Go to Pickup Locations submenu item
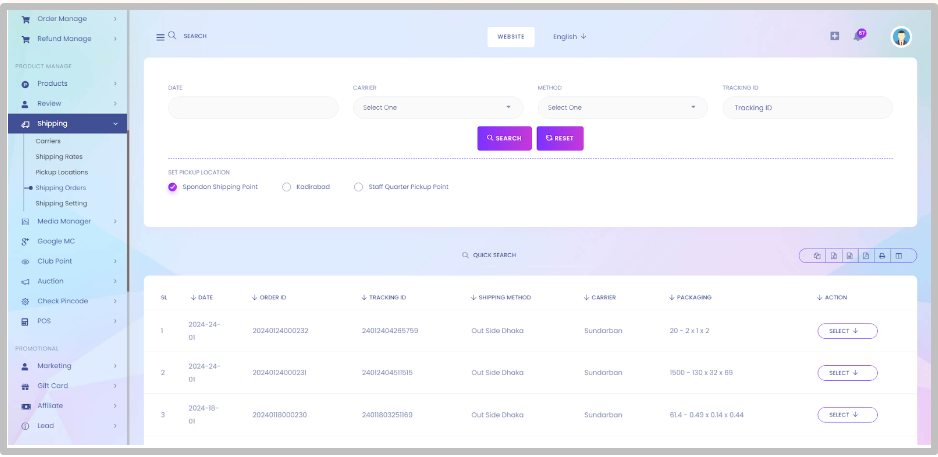Viewport: 938px width, 457px height. pos(62,172)
